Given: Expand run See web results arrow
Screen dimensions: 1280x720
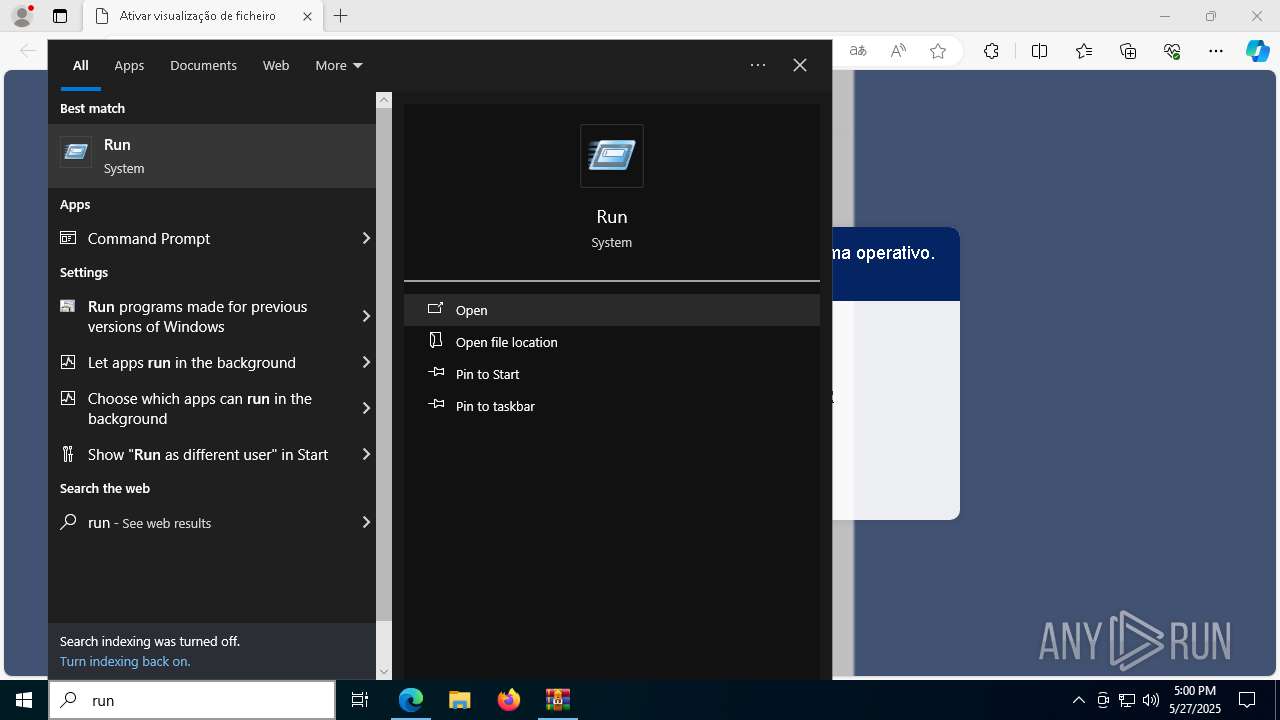Looking at the screenshot, I should pyautogui.click(x=366, y=522).
